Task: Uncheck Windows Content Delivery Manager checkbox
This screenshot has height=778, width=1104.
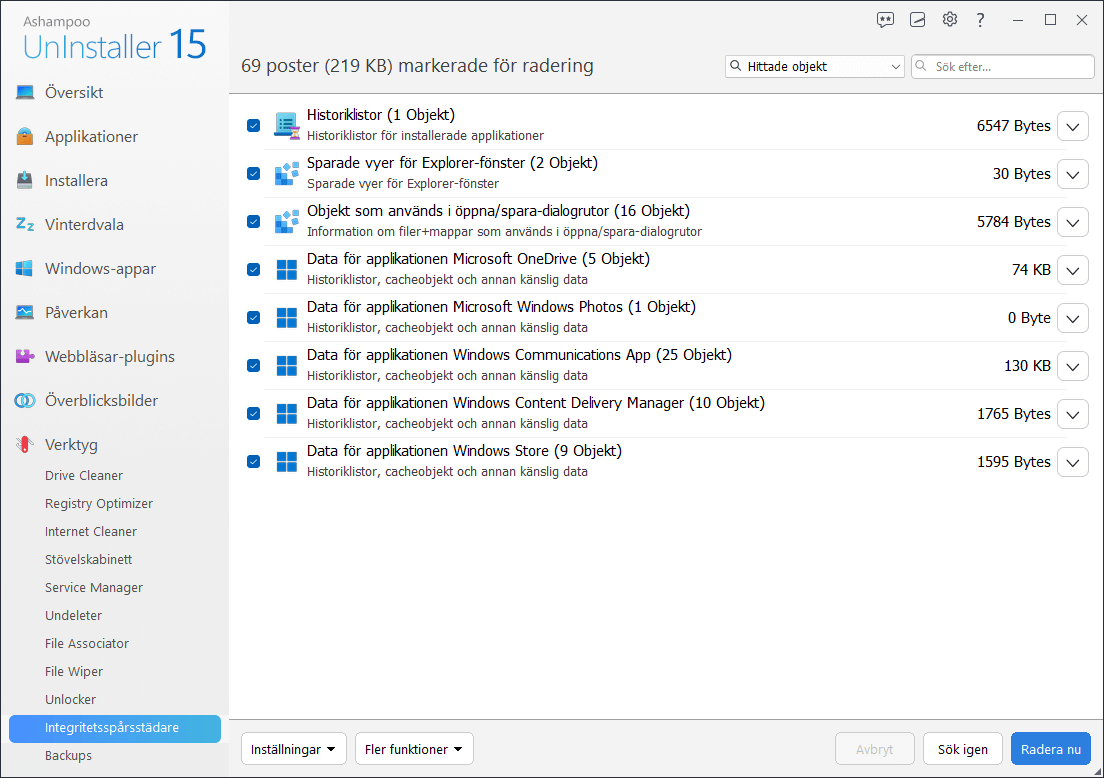Action: (x=253, y=413)
